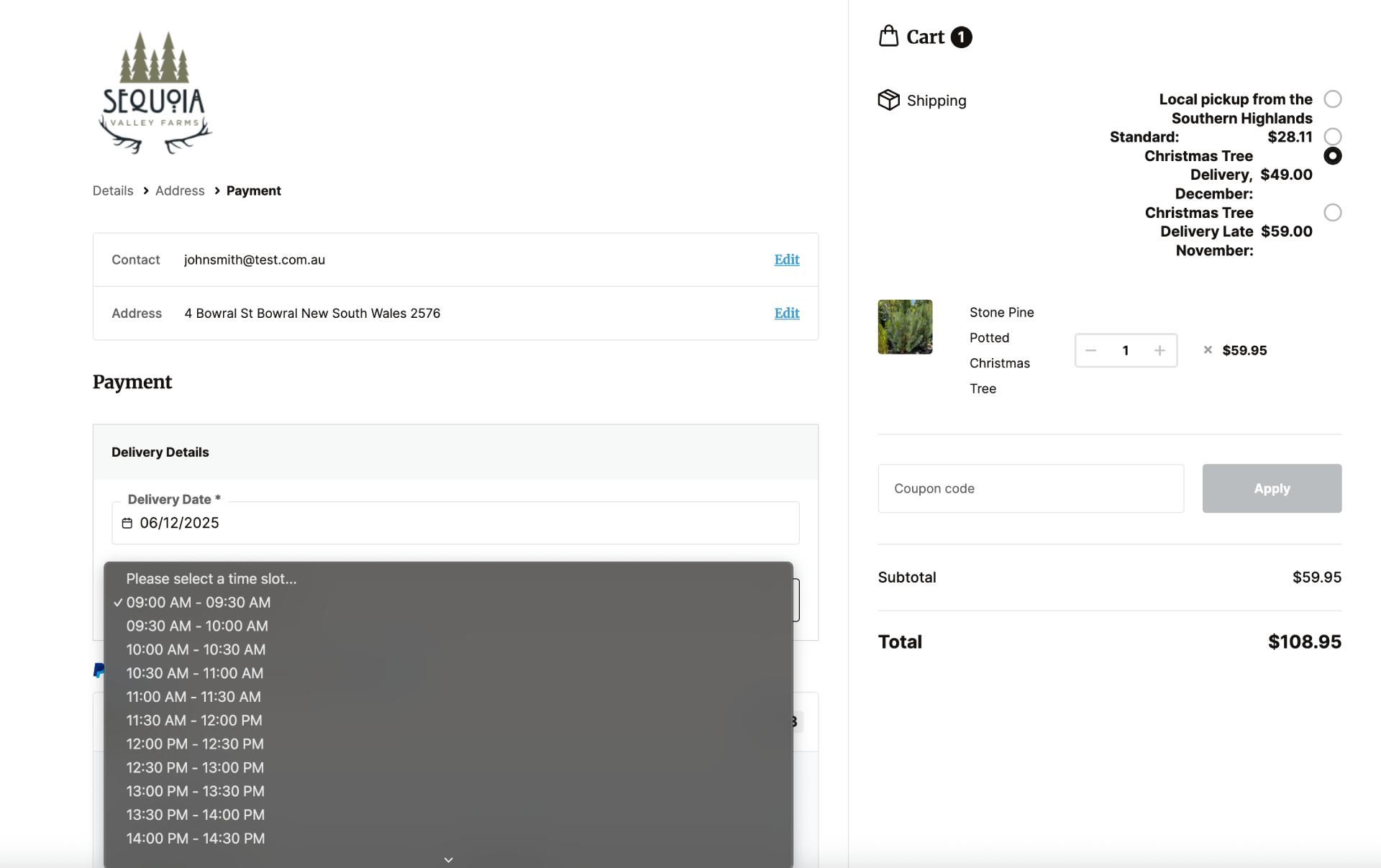Pick the 10:00 AM - 10:30 AM slot
Viewport: 1381px width, 868px height.
(196, 650)
